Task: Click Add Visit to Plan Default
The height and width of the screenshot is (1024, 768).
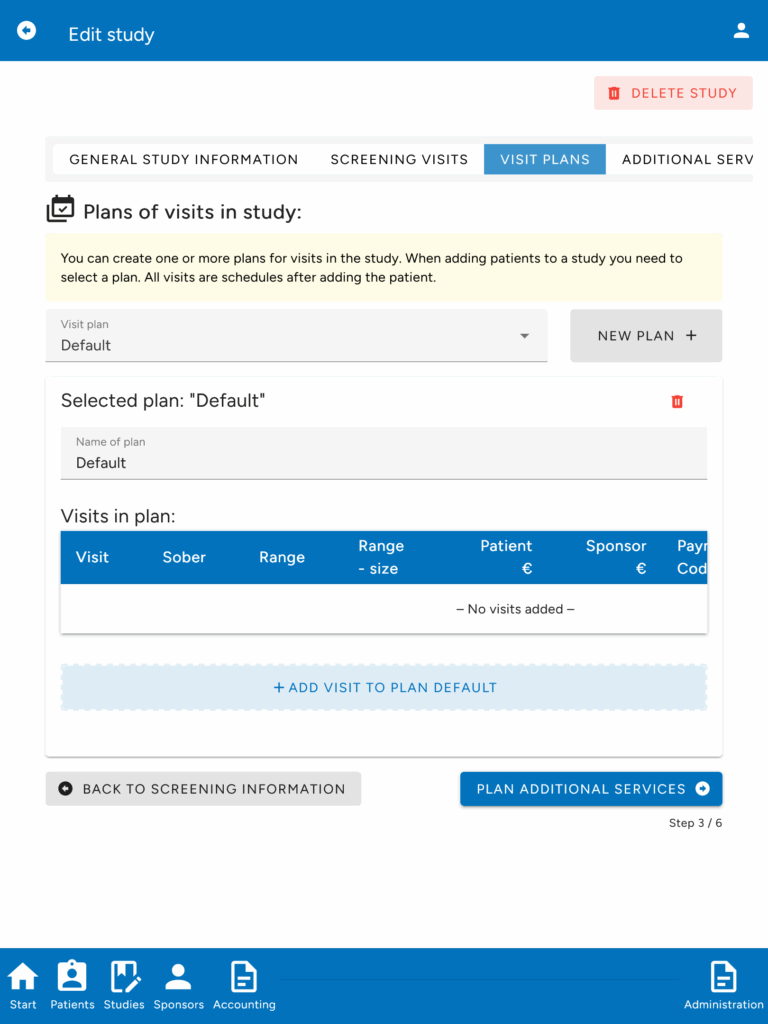Action: click(384, 688)
